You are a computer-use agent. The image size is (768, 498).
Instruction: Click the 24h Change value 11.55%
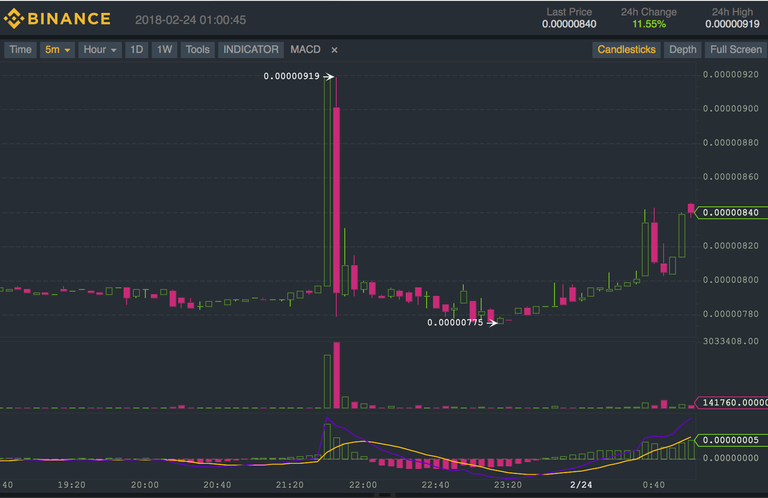[649, 24]
